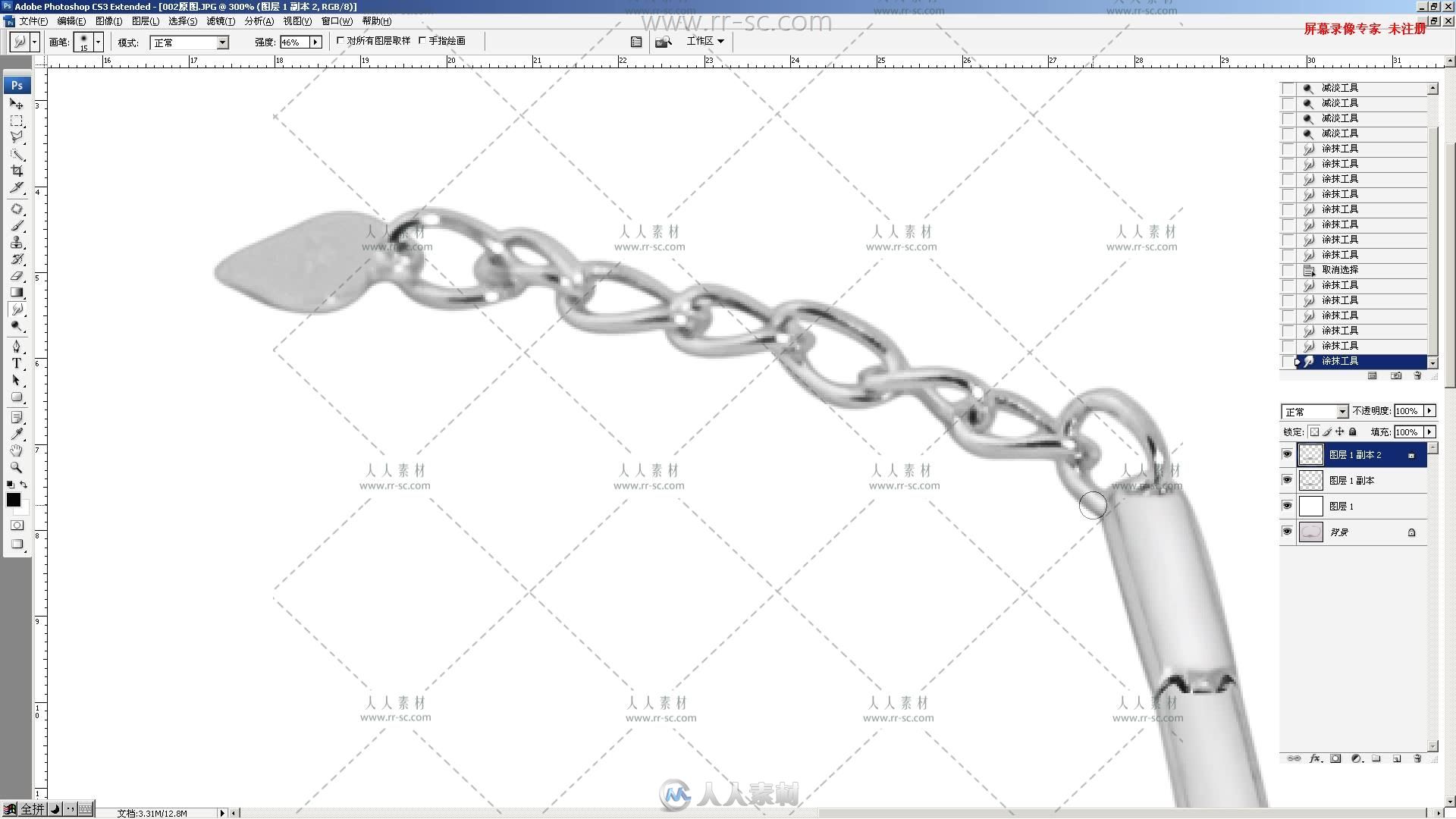Create a new layer group
Image resolution: width=1456 pixels, height=819 pixels.
click(x=1376, y=758)
